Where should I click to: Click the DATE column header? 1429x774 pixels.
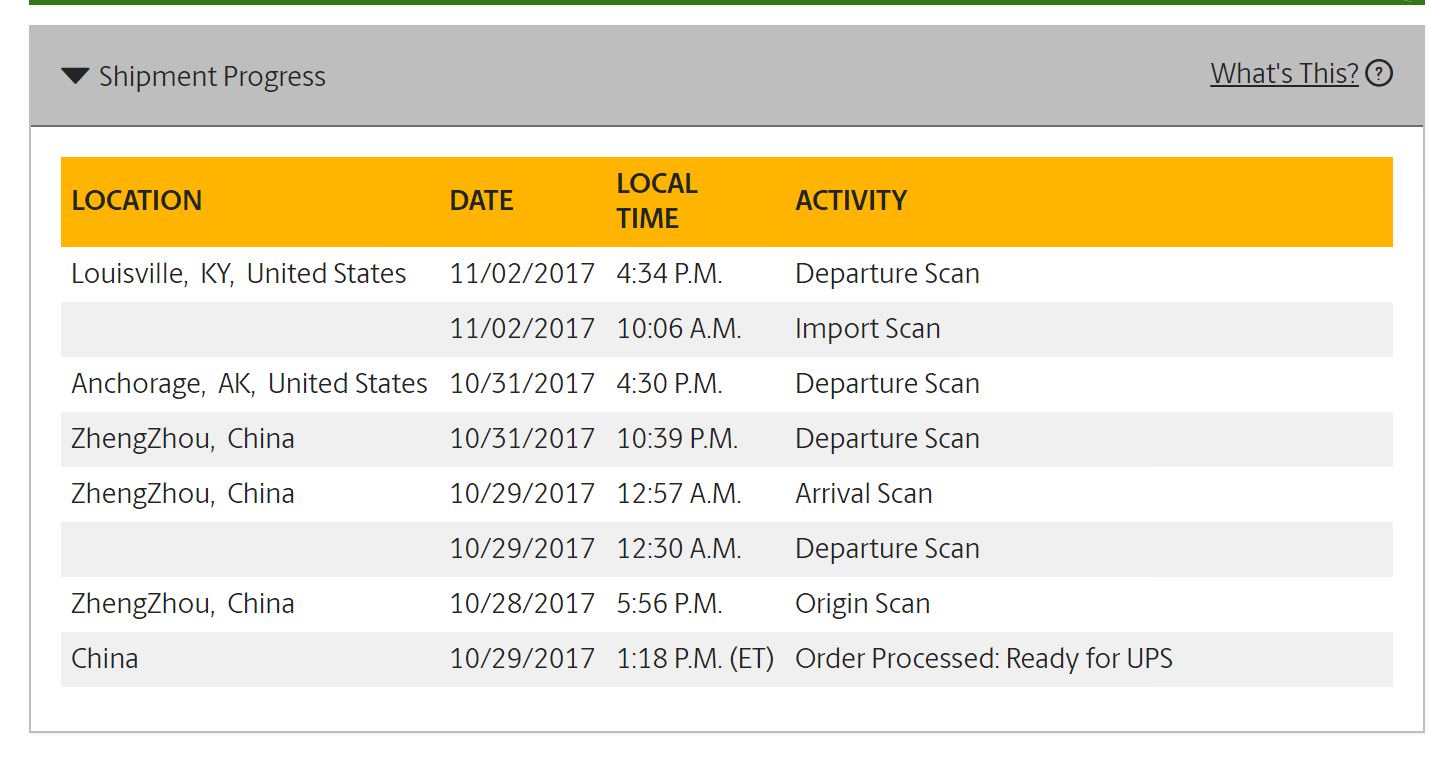[x=481, y=201]
